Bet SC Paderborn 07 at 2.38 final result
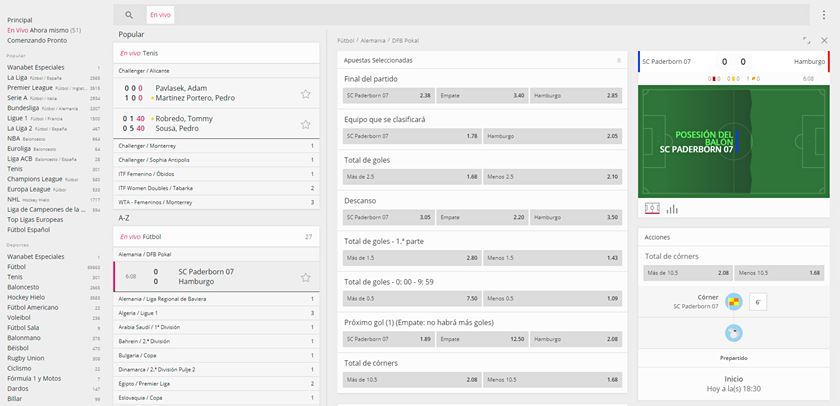Viewport: 840px width, 406px height. [x=388, y=95]
